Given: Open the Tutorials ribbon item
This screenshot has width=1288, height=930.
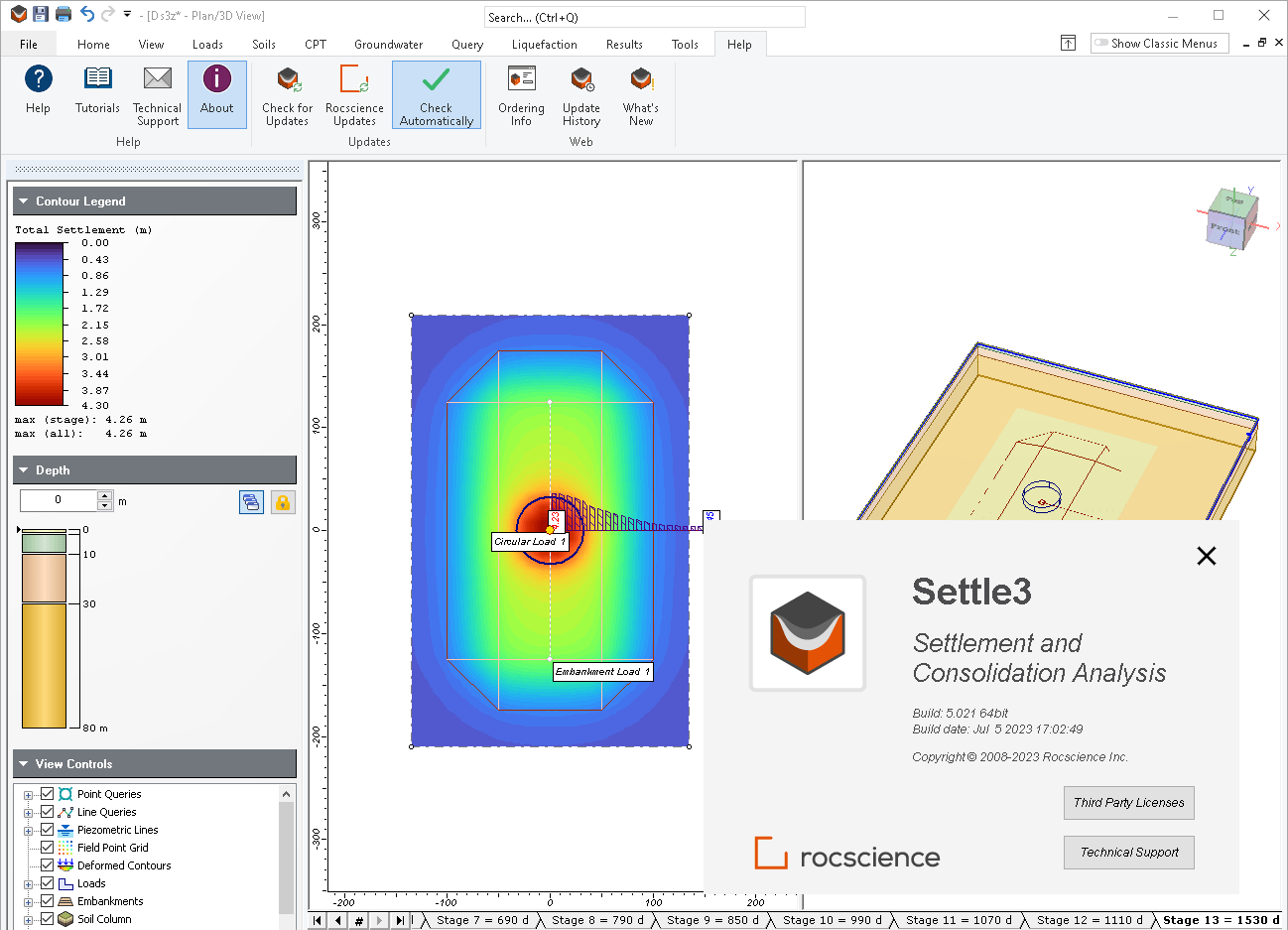Looking at the screenshot, I should point(97,91).
